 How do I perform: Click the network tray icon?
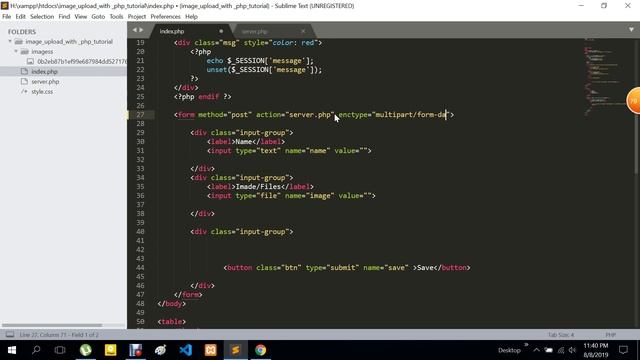[561, 350]
